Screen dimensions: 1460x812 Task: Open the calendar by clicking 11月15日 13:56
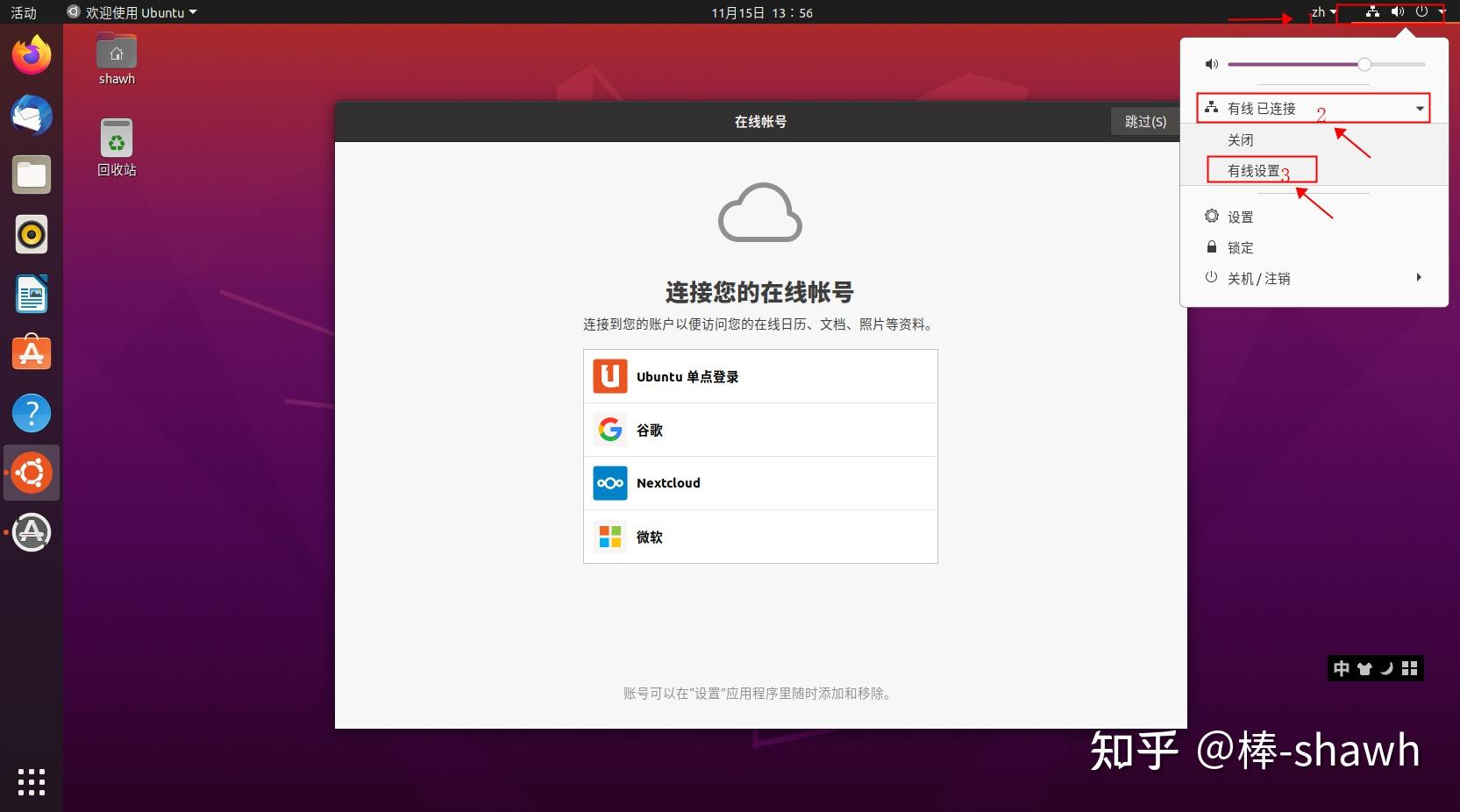pos(759,12)
